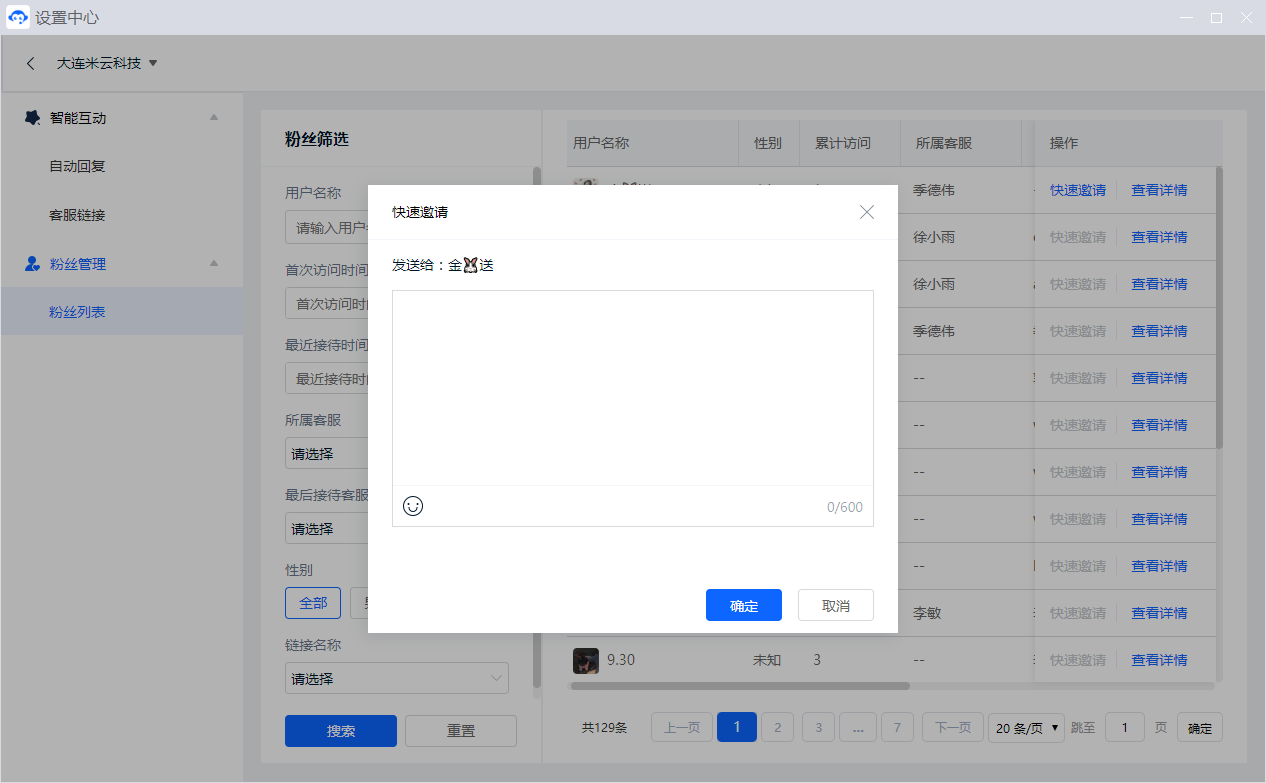Collapse the 粉丝管理 menu section
The width and height of the screenshot is (1266, 783).
[x=213, y=264]
